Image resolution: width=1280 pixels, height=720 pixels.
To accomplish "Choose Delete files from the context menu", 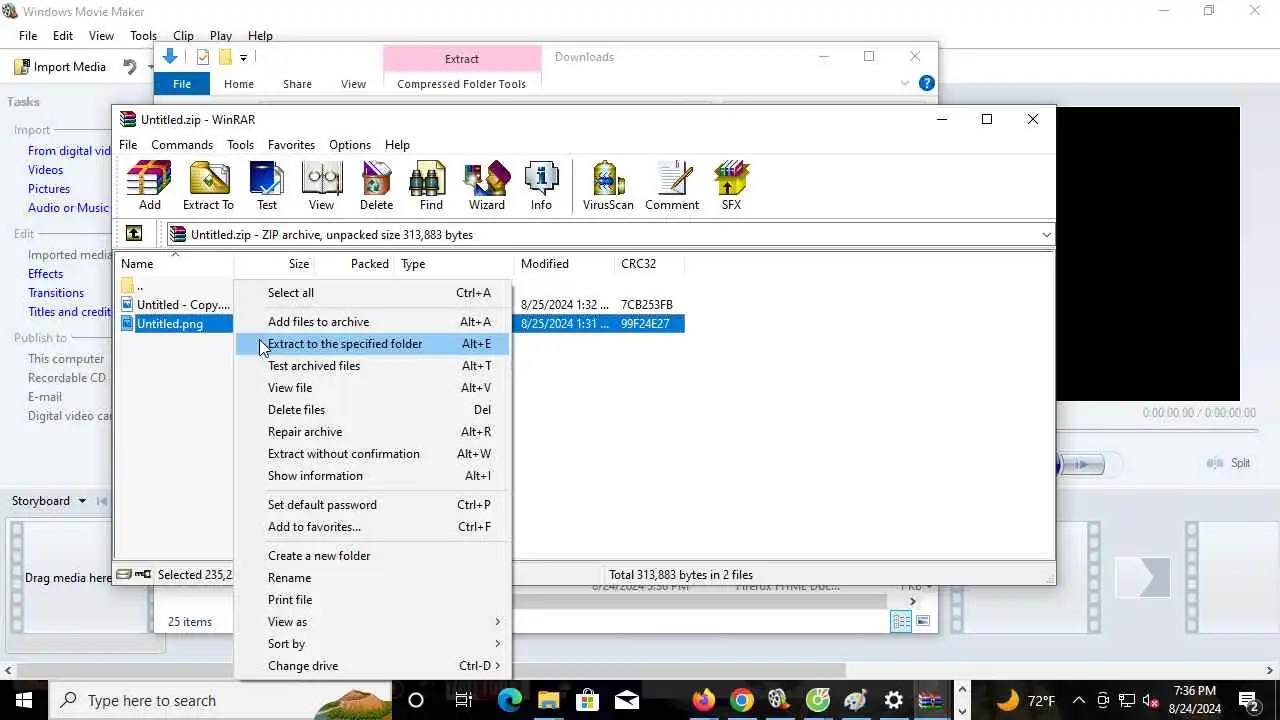I will click(372, 410).
